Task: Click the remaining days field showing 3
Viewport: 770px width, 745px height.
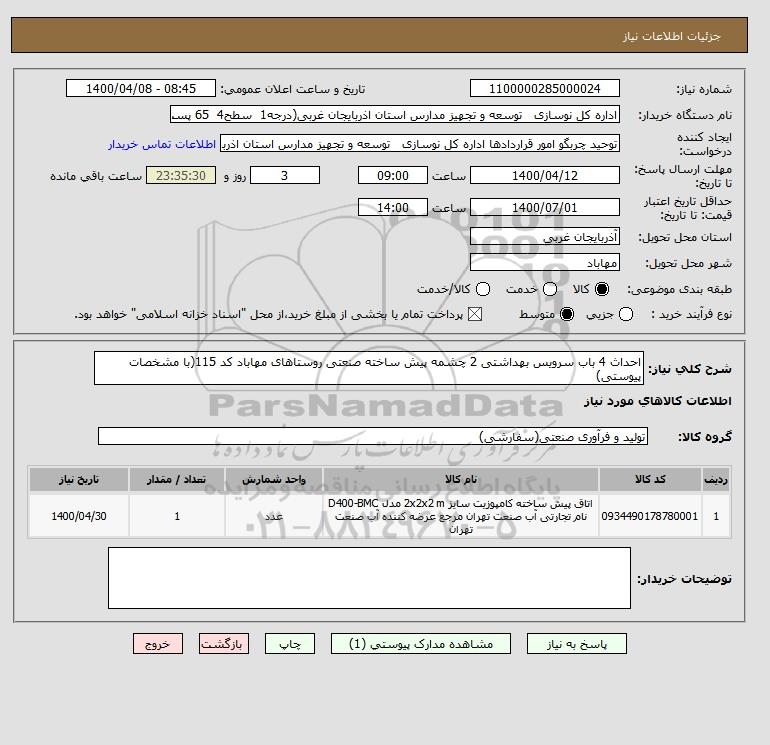Action: pyautogui.click(x=285, y=175)
